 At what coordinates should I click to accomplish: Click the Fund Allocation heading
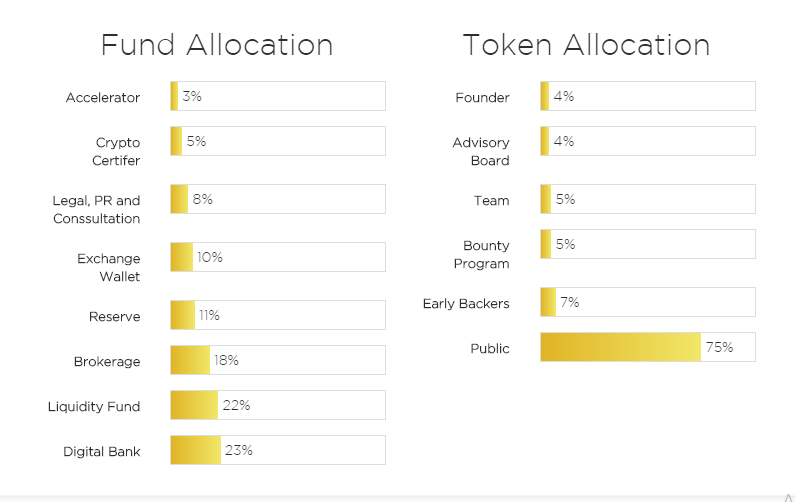[217, 45]
